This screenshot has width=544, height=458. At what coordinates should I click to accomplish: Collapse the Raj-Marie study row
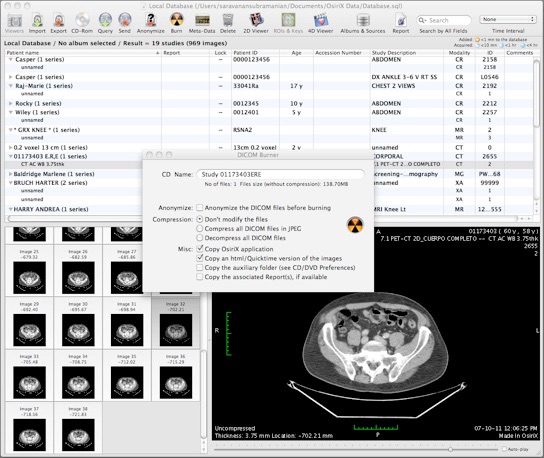[10, 86]
